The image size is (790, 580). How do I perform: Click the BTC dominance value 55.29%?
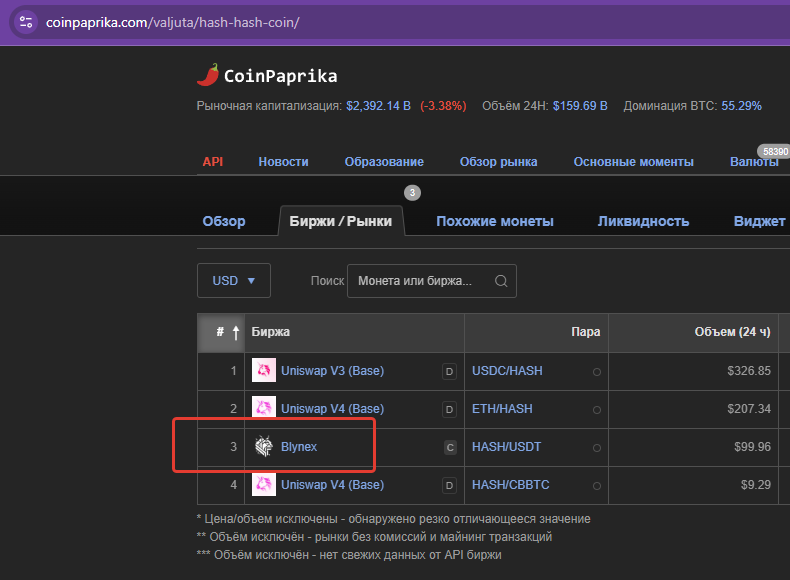[742, 106]
